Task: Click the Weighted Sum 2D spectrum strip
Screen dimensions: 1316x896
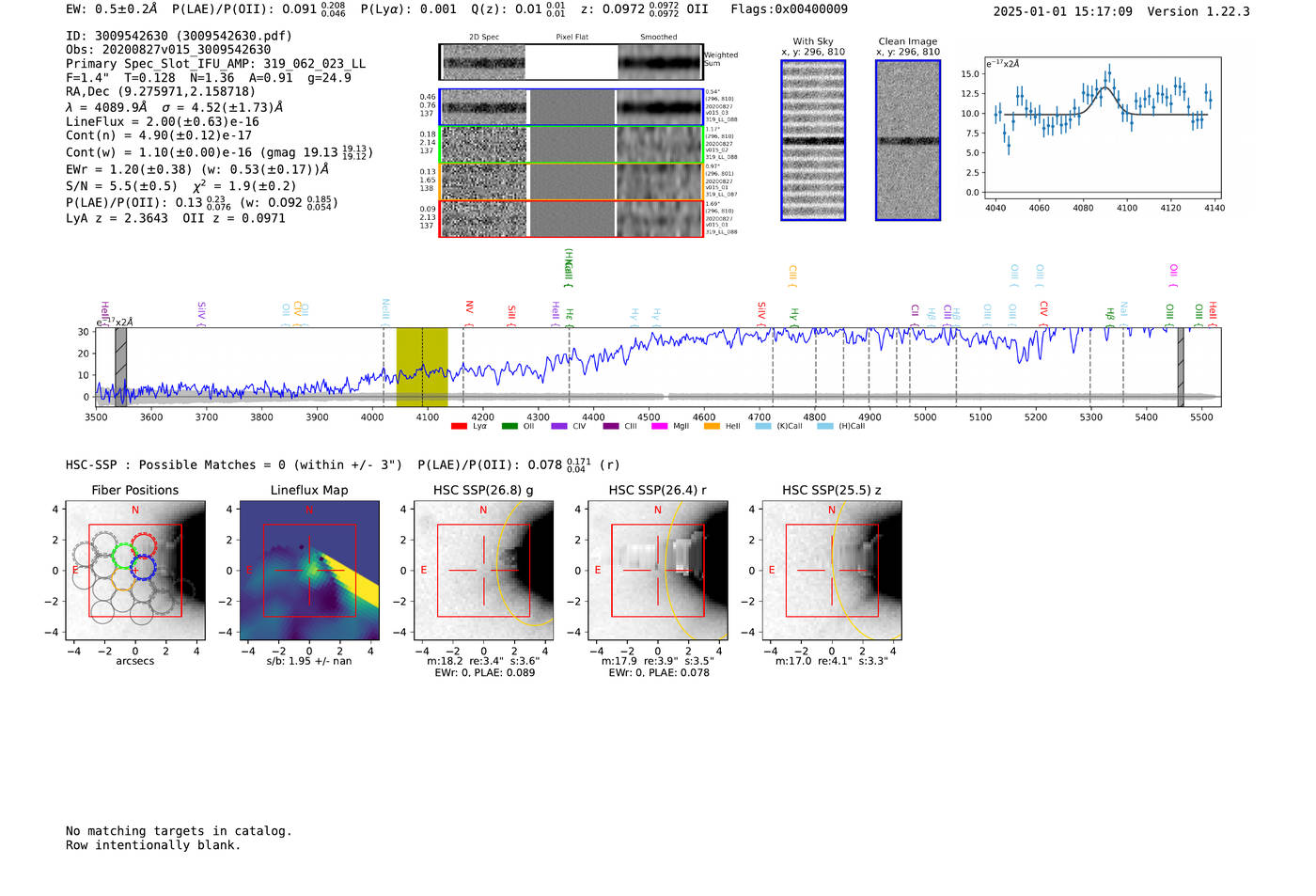Action: click(x=572, y=62)
